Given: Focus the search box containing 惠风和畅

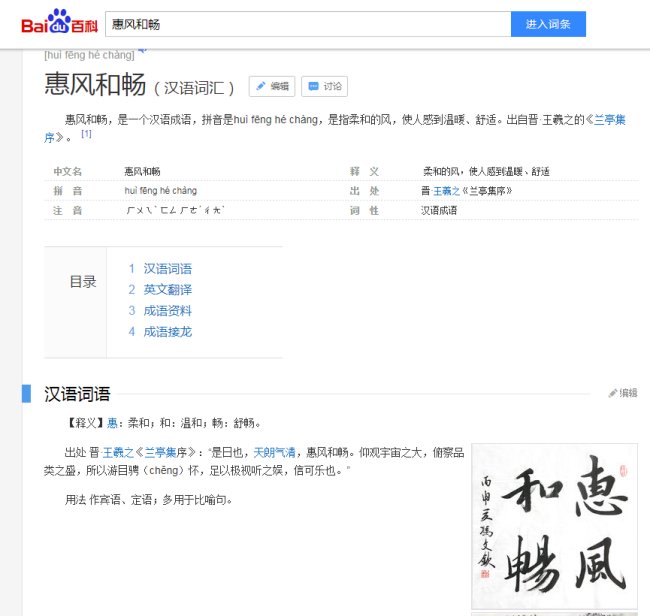Looking at the screenshot, I should (x=308, y=24).
